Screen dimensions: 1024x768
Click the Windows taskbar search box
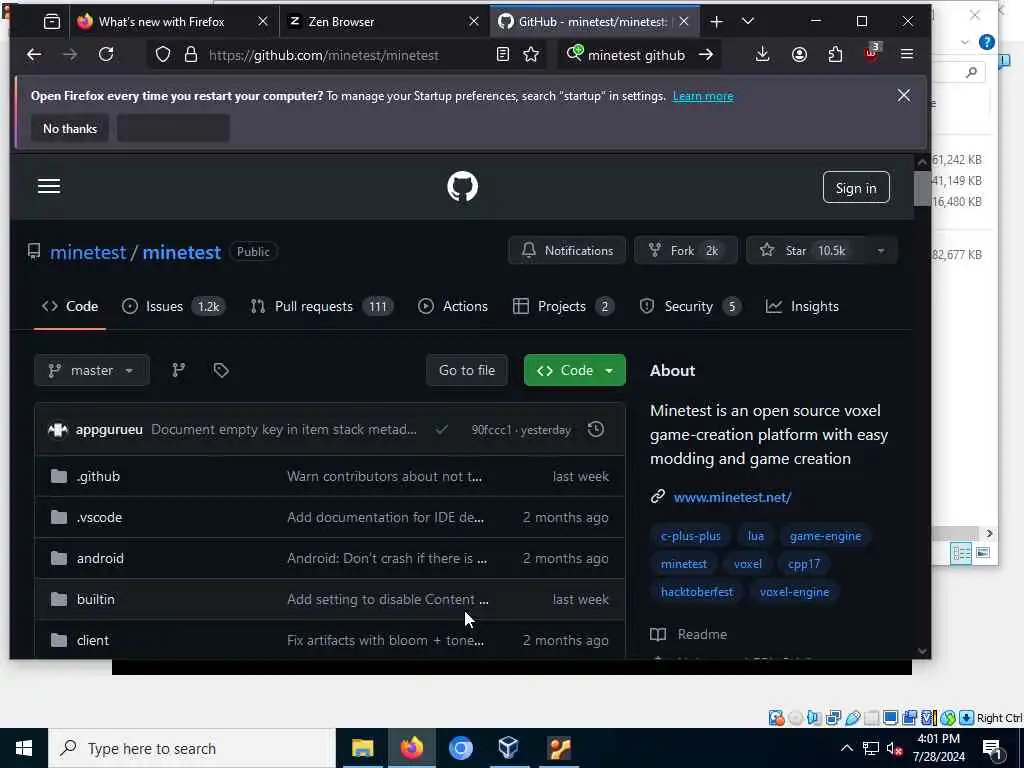[x=192, y=748]
